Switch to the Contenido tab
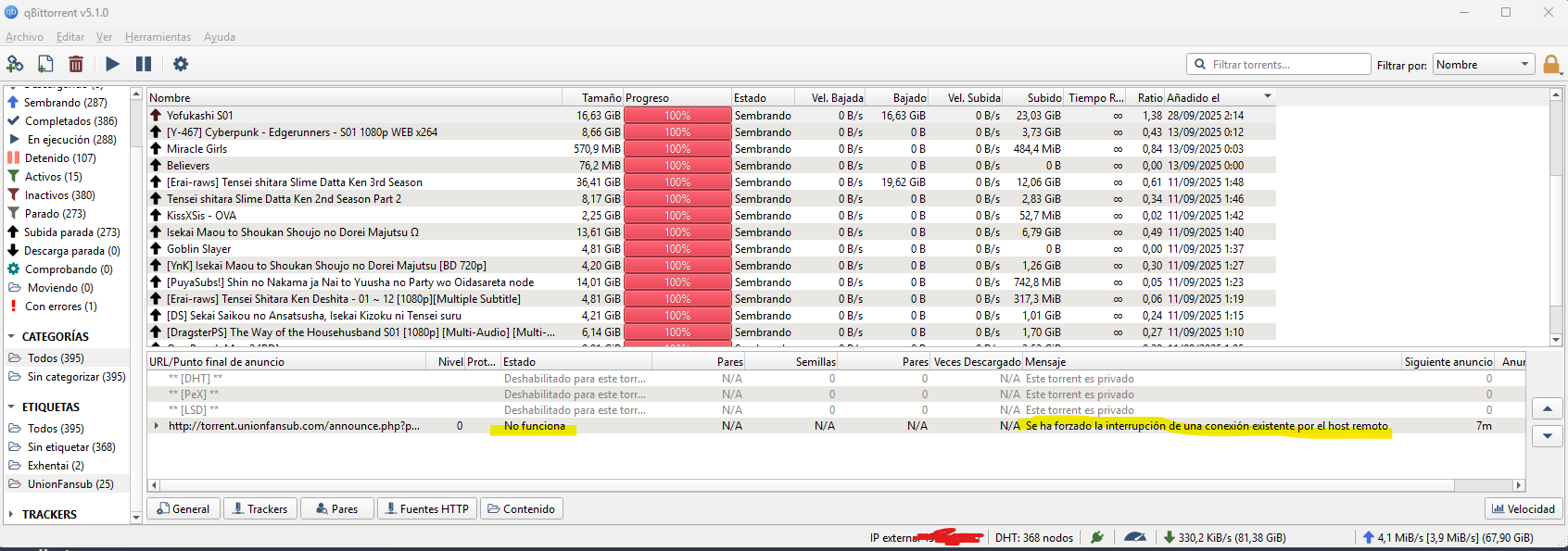The image size is (1568, 551). (x=521, y=508)
